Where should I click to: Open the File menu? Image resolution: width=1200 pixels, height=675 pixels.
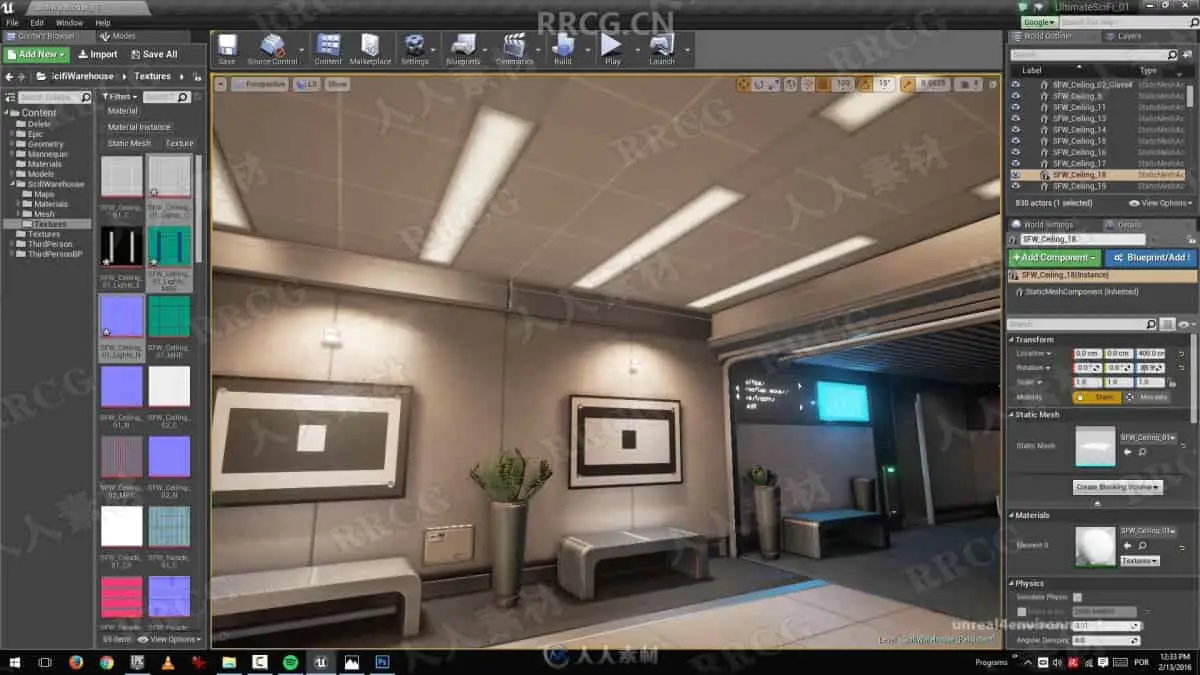point(12,22)
